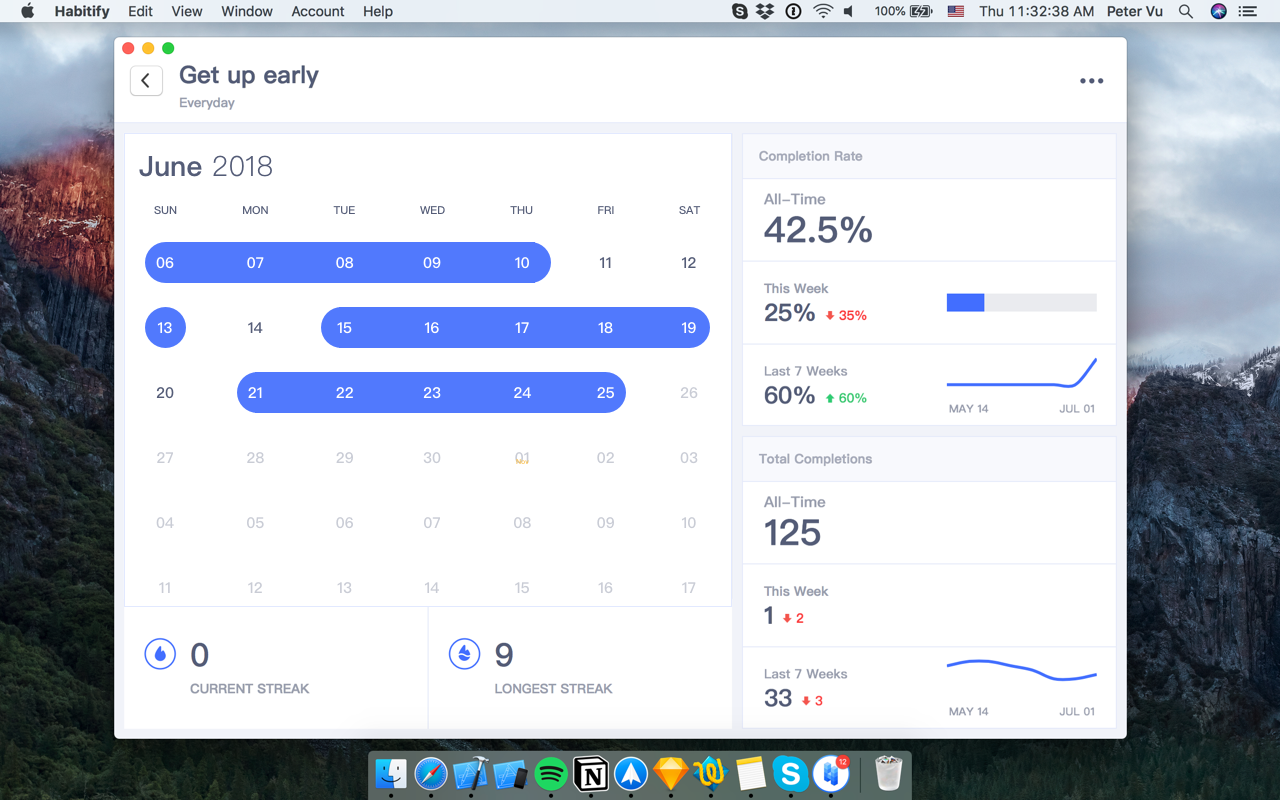
Task: Open the Account menu
Action: (x=317, y=11)
